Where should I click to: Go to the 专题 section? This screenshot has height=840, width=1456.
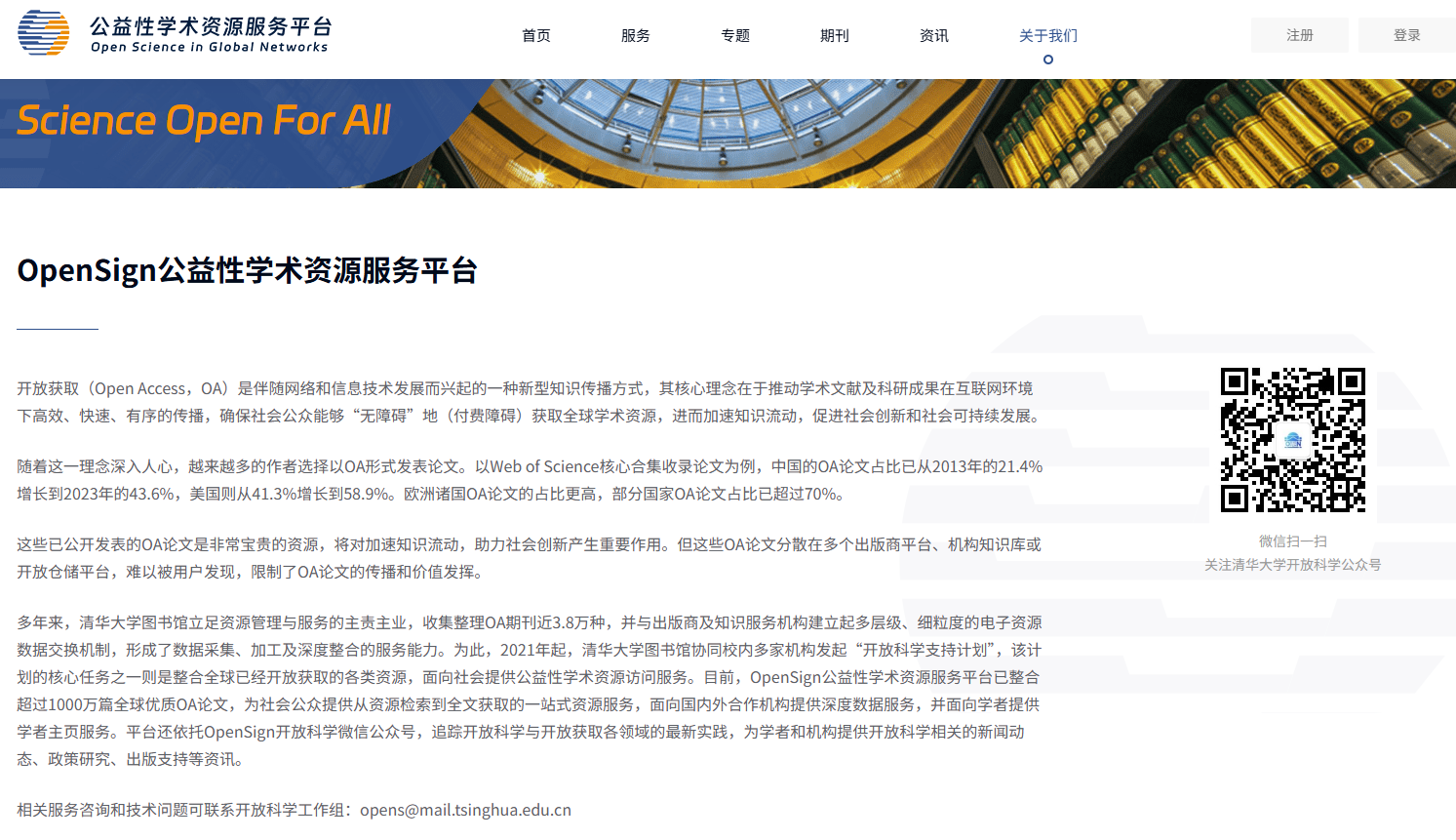point(735,36)
